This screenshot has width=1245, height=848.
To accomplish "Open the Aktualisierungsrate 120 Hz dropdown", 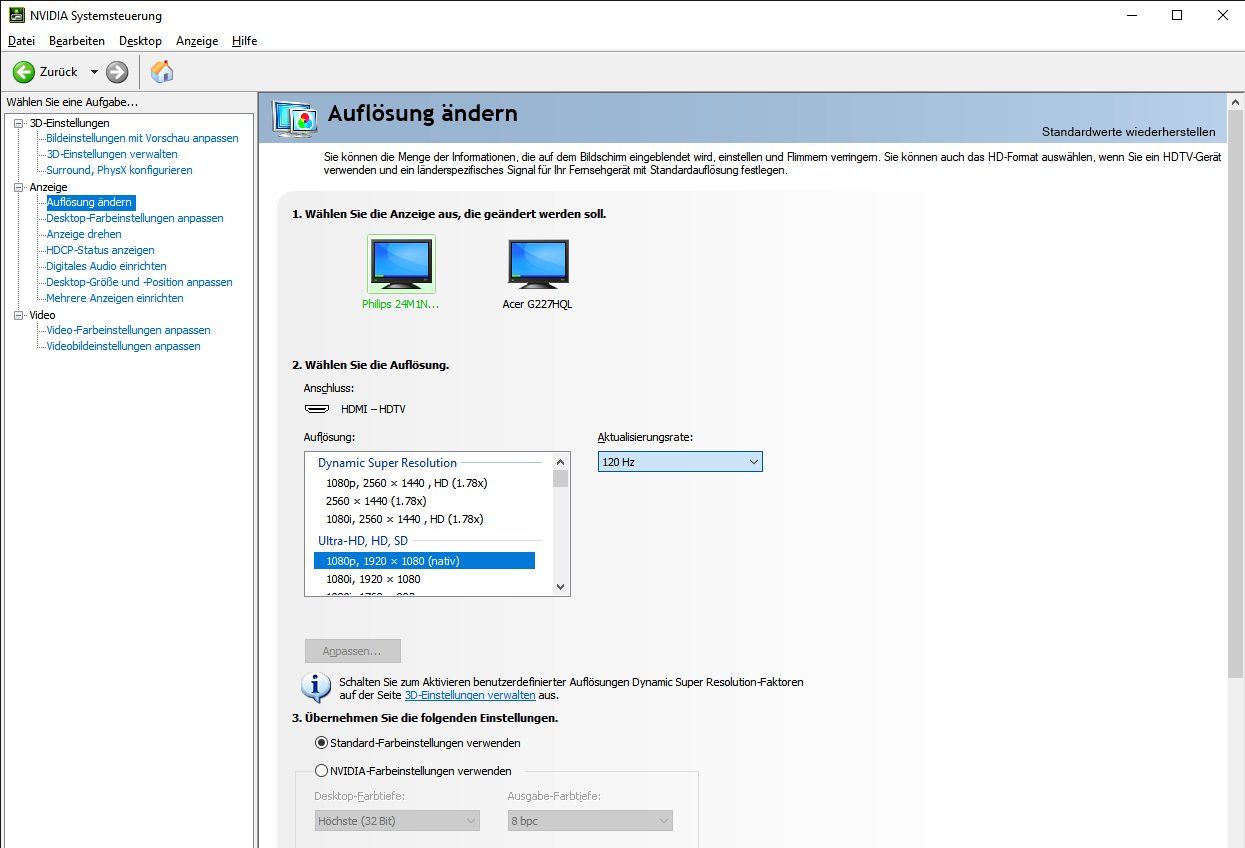I will click(680, 462).
